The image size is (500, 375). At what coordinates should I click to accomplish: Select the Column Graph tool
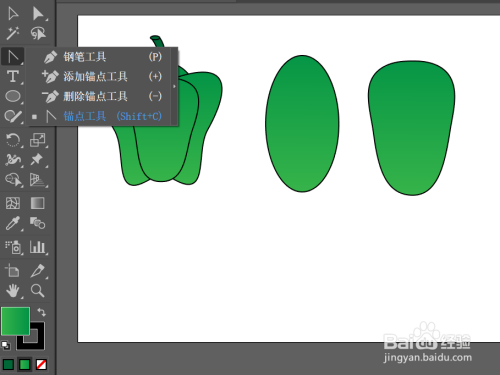coord(37,247)
